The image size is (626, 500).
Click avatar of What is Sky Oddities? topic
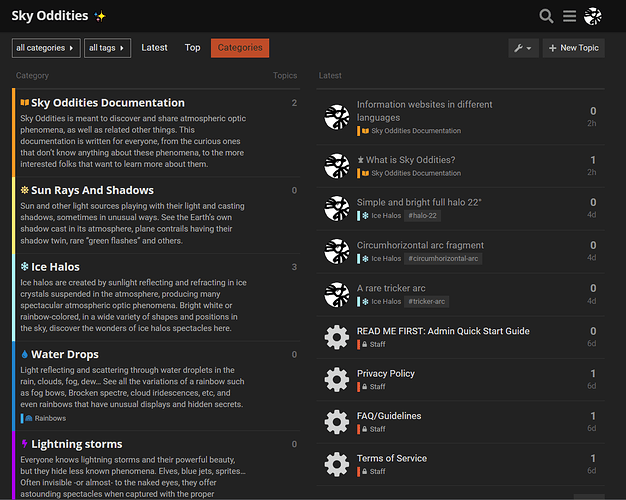337,166
